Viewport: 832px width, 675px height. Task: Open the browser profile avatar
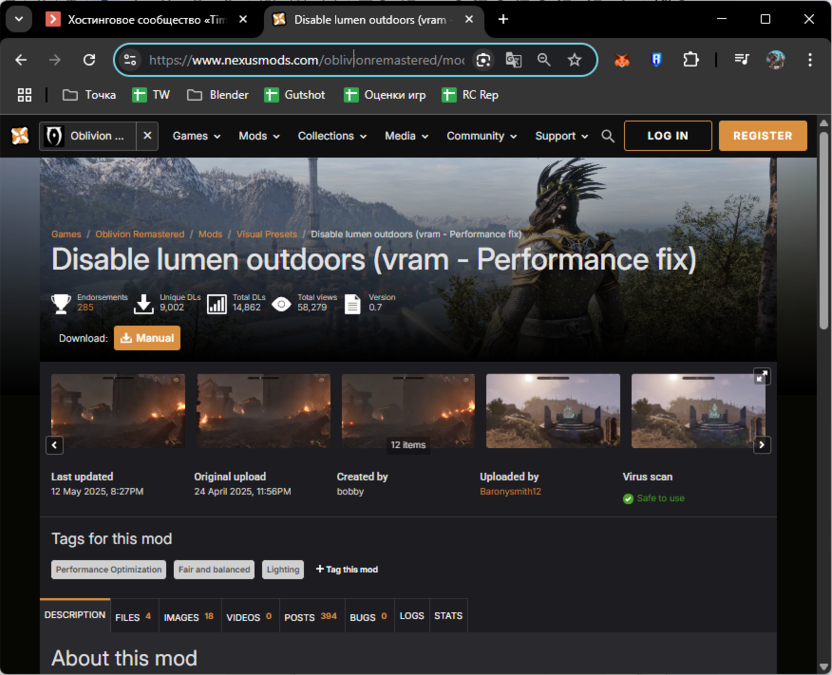coord(776,60)
